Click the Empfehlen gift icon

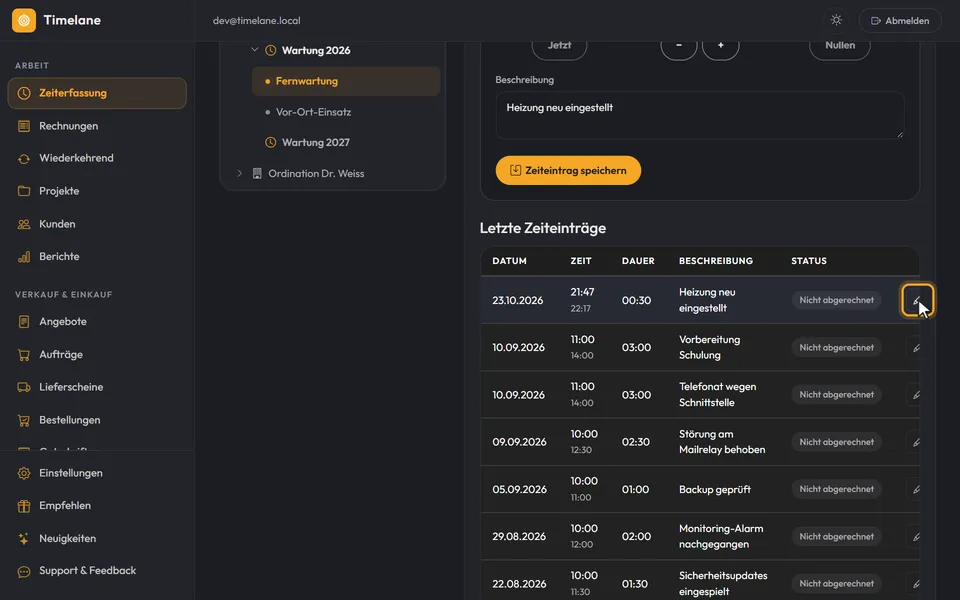click(x=24, y=506)
